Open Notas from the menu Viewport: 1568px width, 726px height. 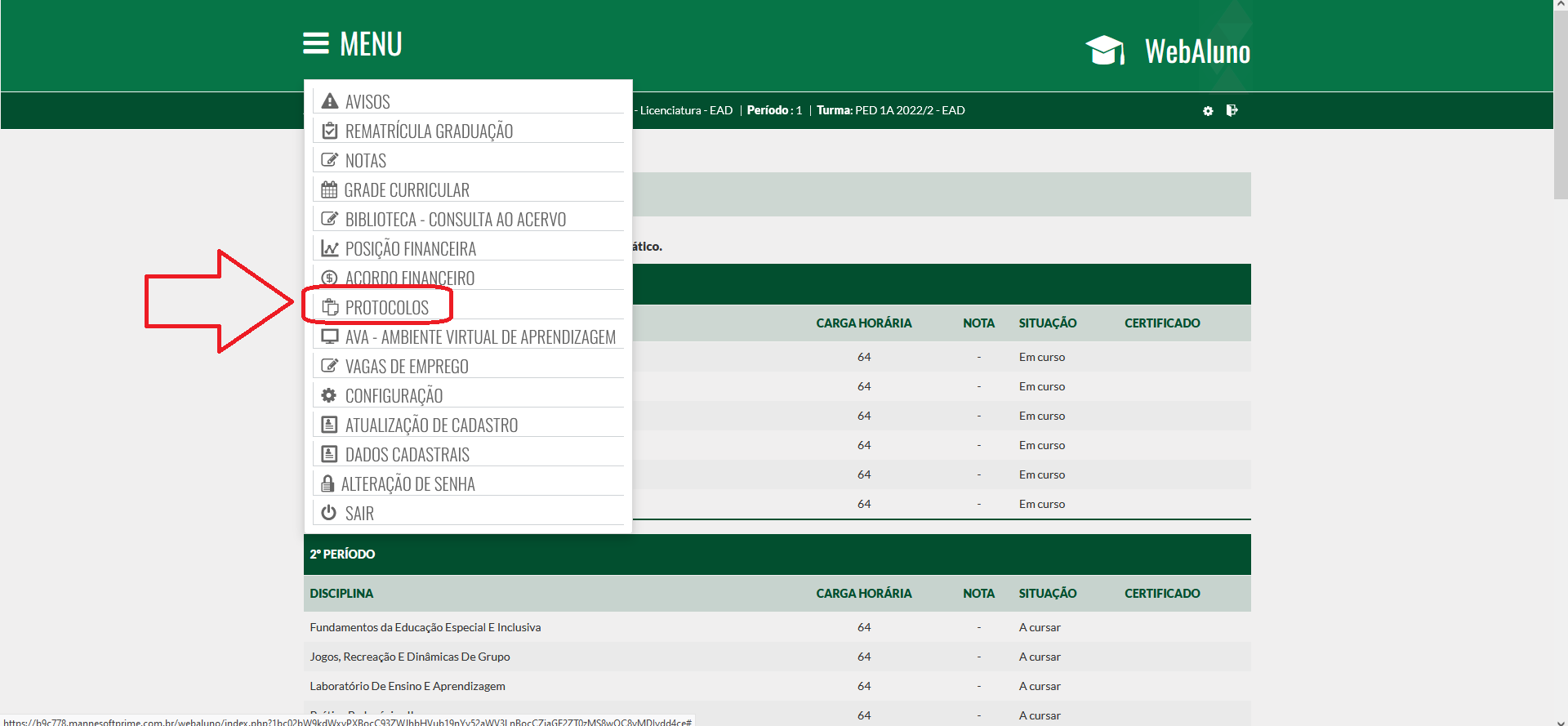[365, 161]
